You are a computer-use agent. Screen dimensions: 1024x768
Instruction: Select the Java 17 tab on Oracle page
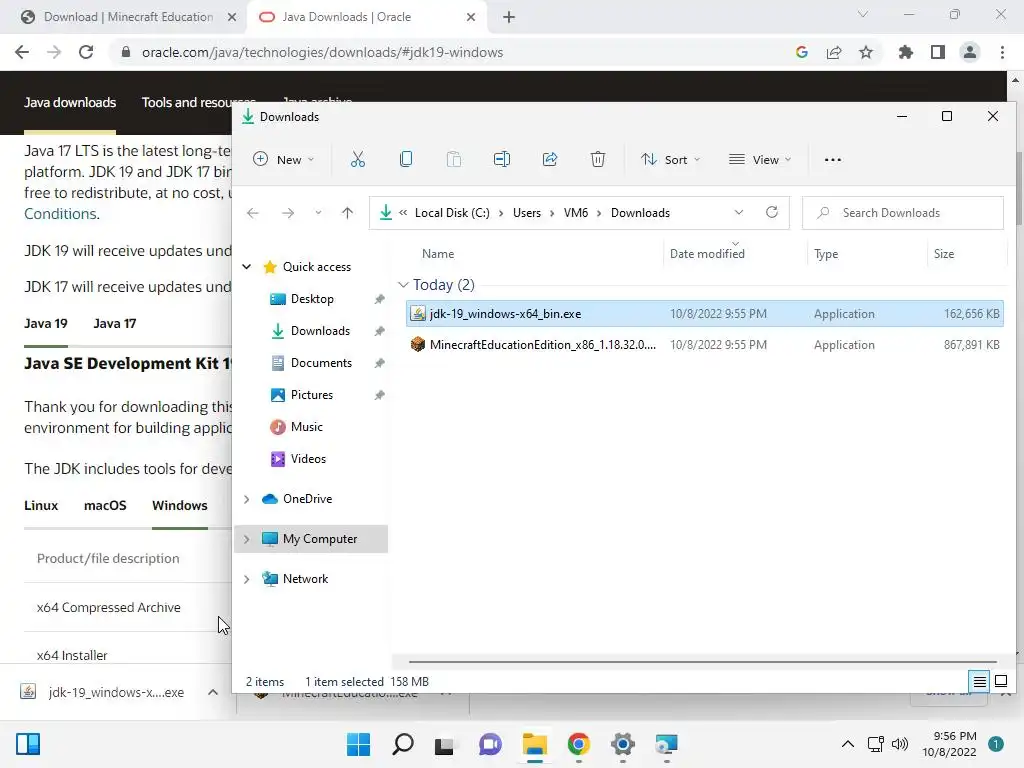pos(114,323)
